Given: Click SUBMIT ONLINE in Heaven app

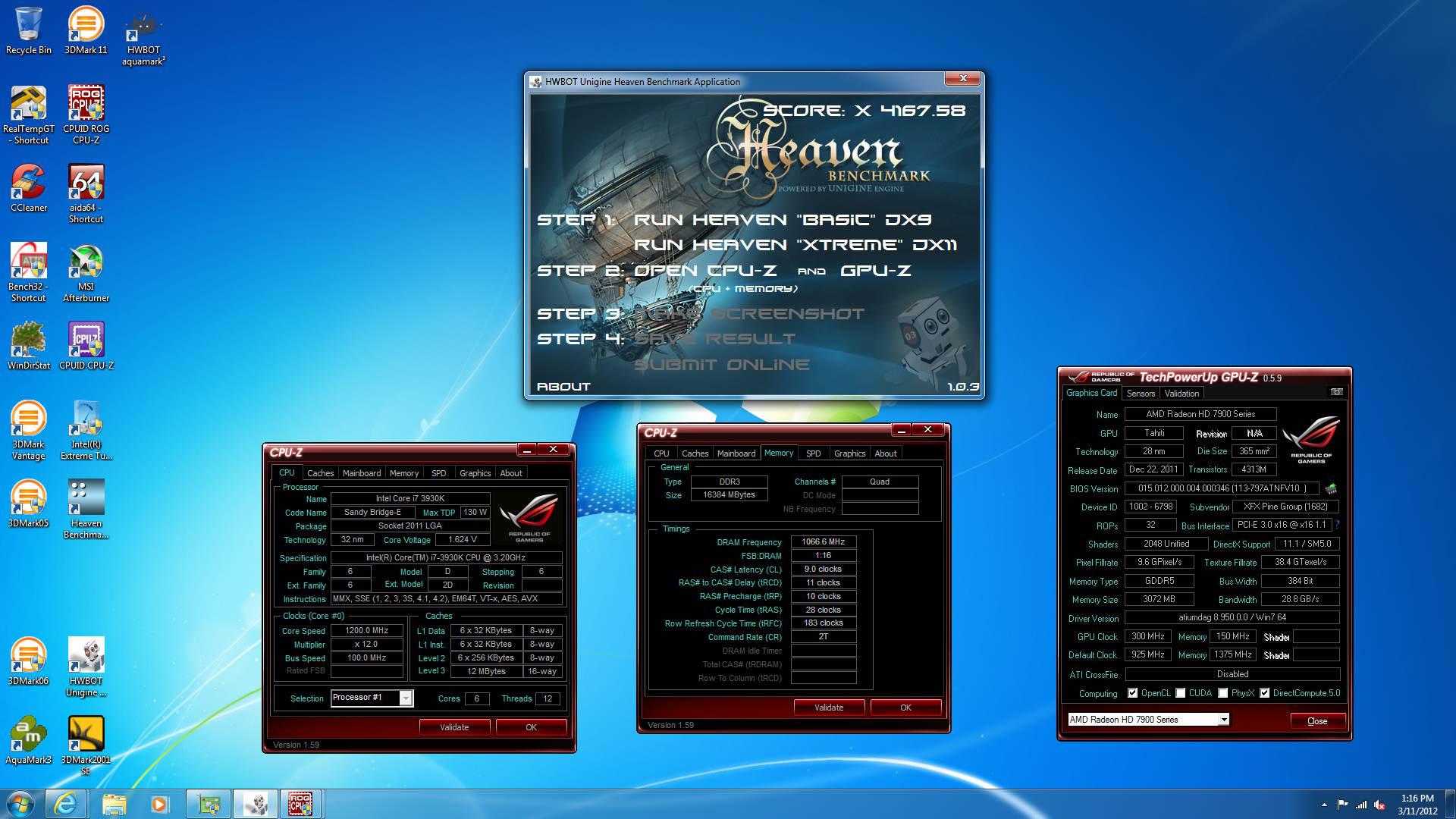Looking at the screenshot, I should pyautogui.click(x=722, y=365).
